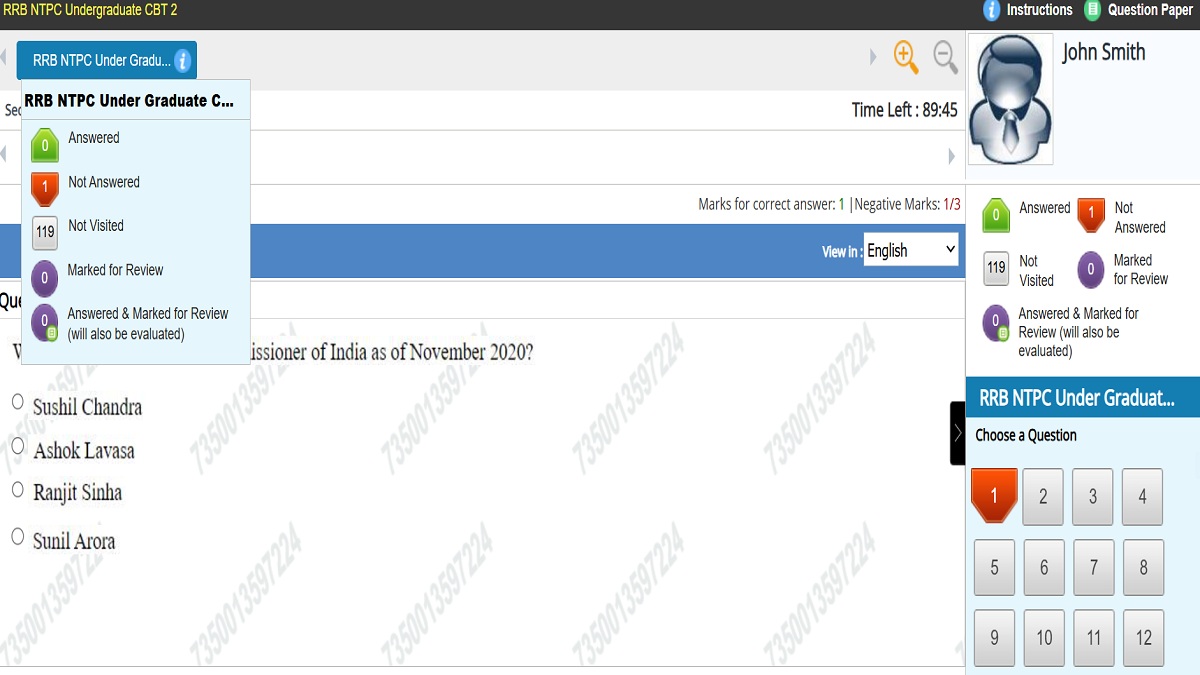Open the Question Paper icon
This screenshot has height=675, width=1200.
pos(1093,10)
